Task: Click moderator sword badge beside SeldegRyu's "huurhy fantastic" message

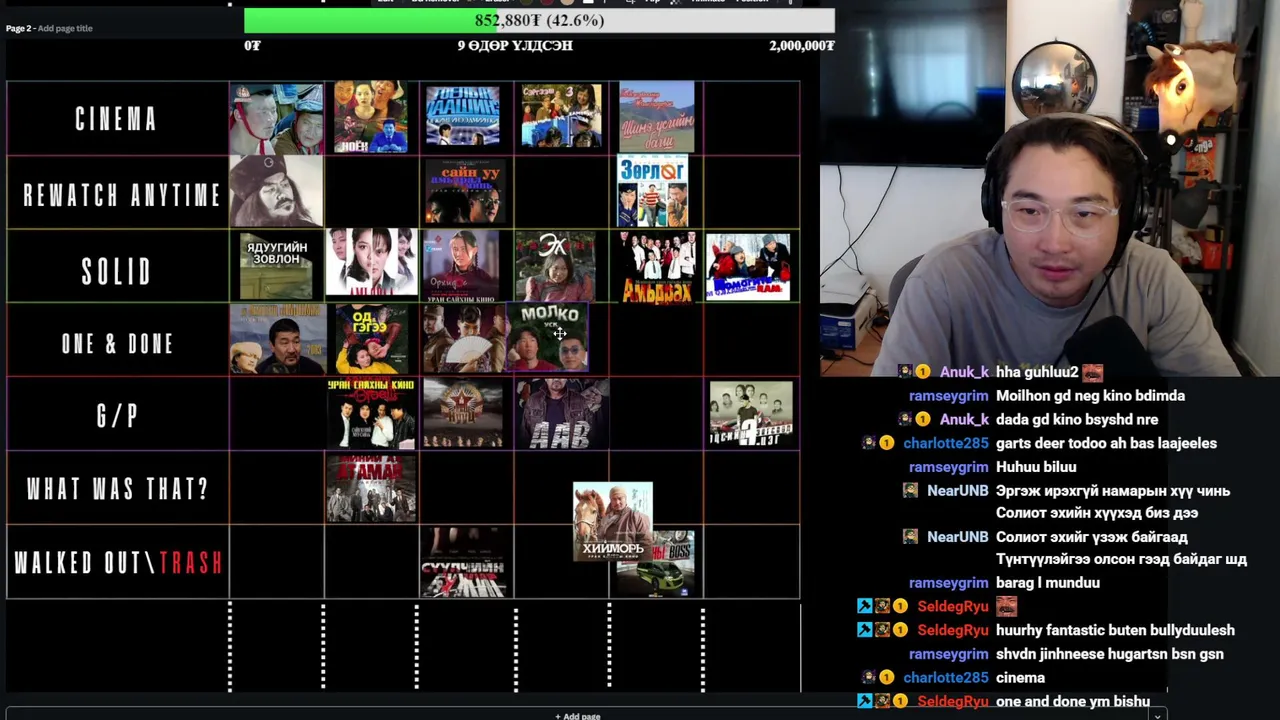Action: [864, 630]
